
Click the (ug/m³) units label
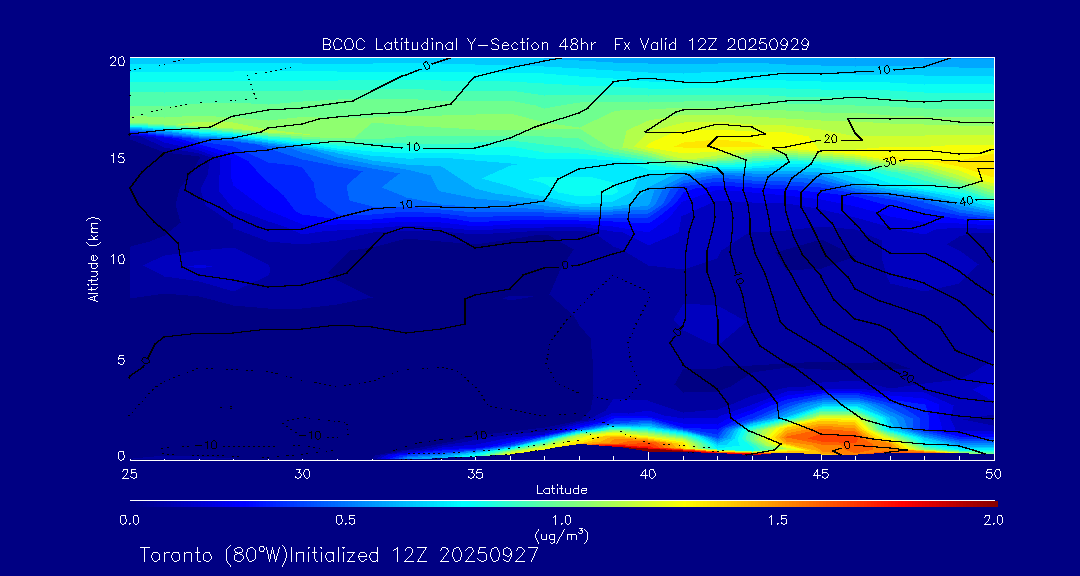[x=561, y=536]
